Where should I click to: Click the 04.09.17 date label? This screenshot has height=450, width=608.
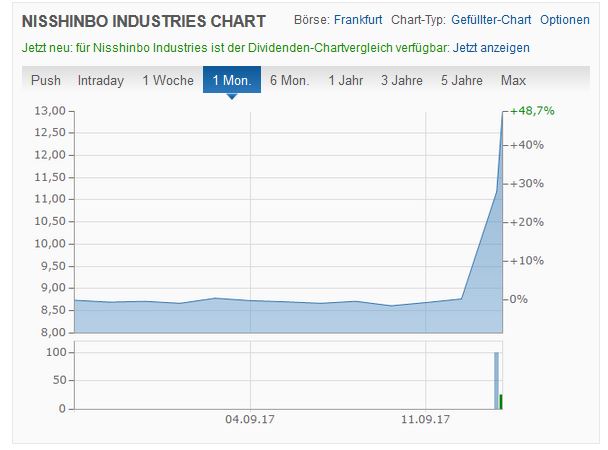click(x=249, y=419)
